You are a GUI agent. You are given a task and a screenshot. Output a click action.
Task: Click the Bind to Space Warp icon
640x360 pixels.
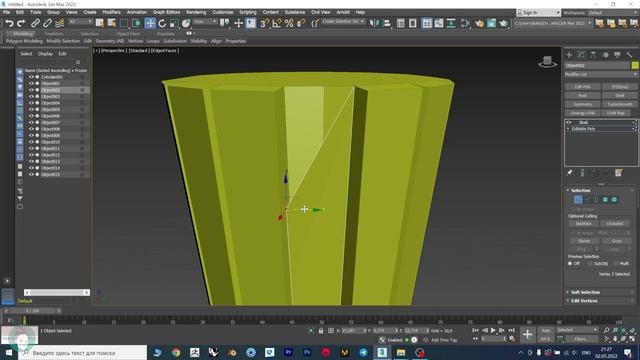coord(60,23)
